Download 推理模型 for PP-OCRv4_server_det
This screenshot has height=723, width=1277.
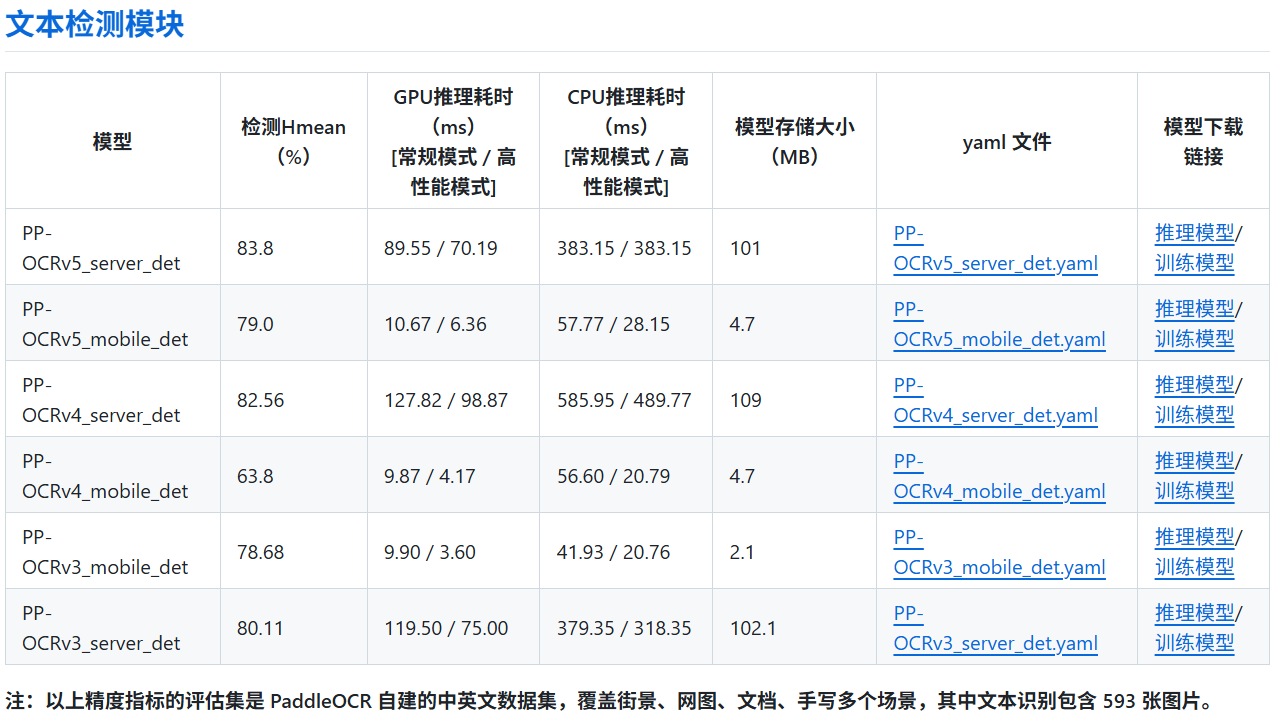click(x=1194, y=385)
